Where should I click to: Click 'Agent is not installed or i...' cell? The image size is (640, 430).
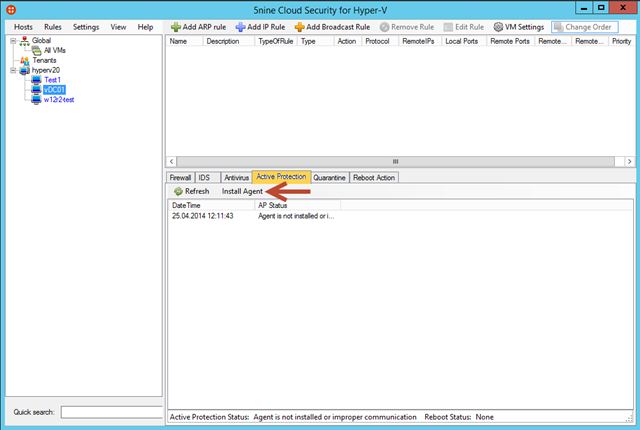[x=296, y=216]
